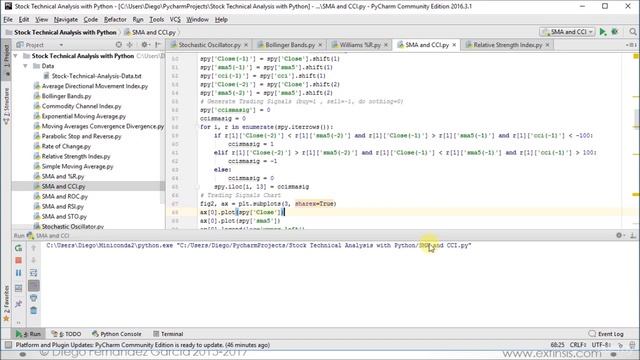Click the Restore Layout icon in the Run panel
This screenshot has width=640, height=360.
click(18, 288)
